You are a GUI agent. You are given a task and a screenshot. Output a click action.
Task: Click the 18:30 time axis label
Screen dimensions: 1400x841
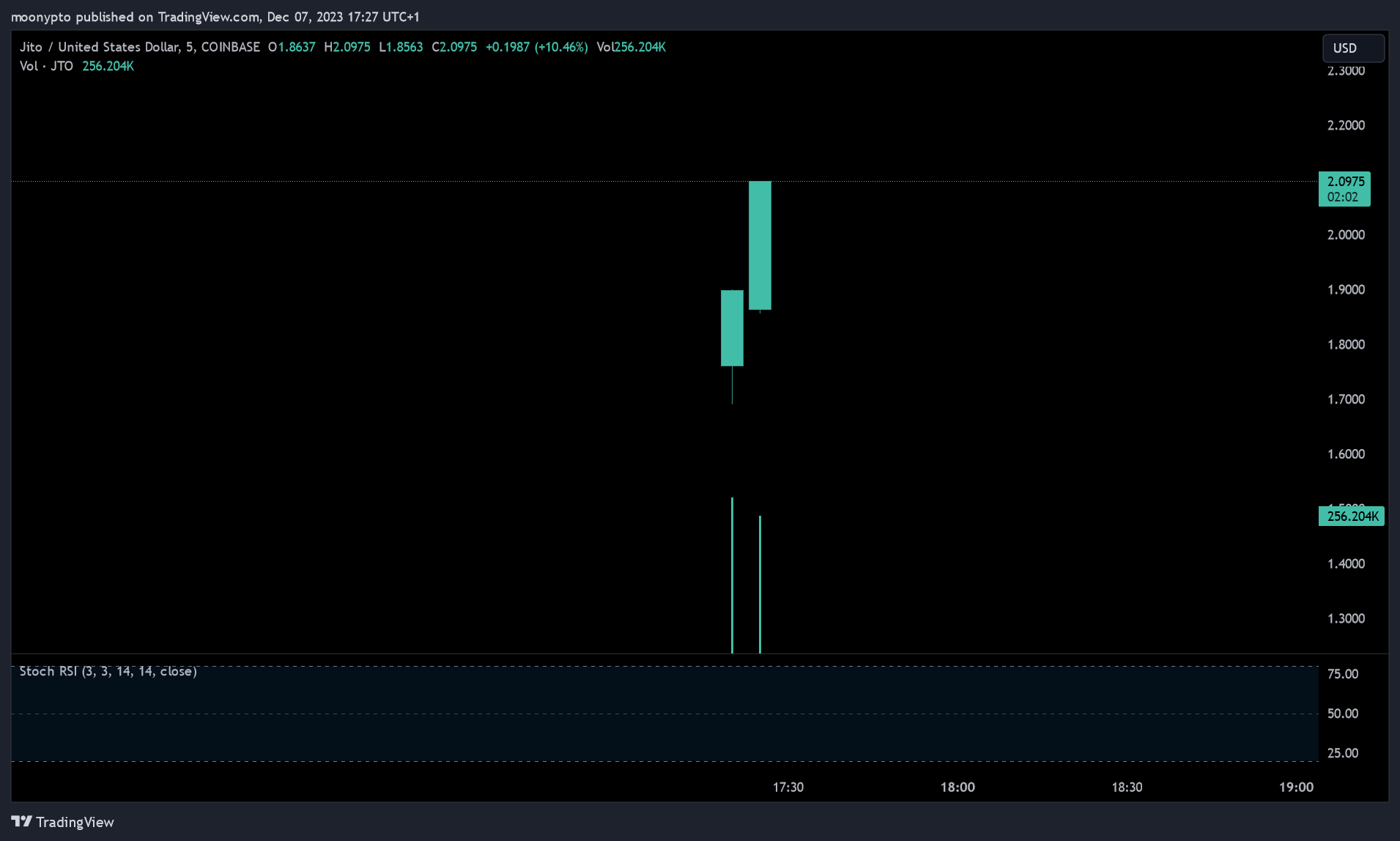click(x=1127, y=787)
